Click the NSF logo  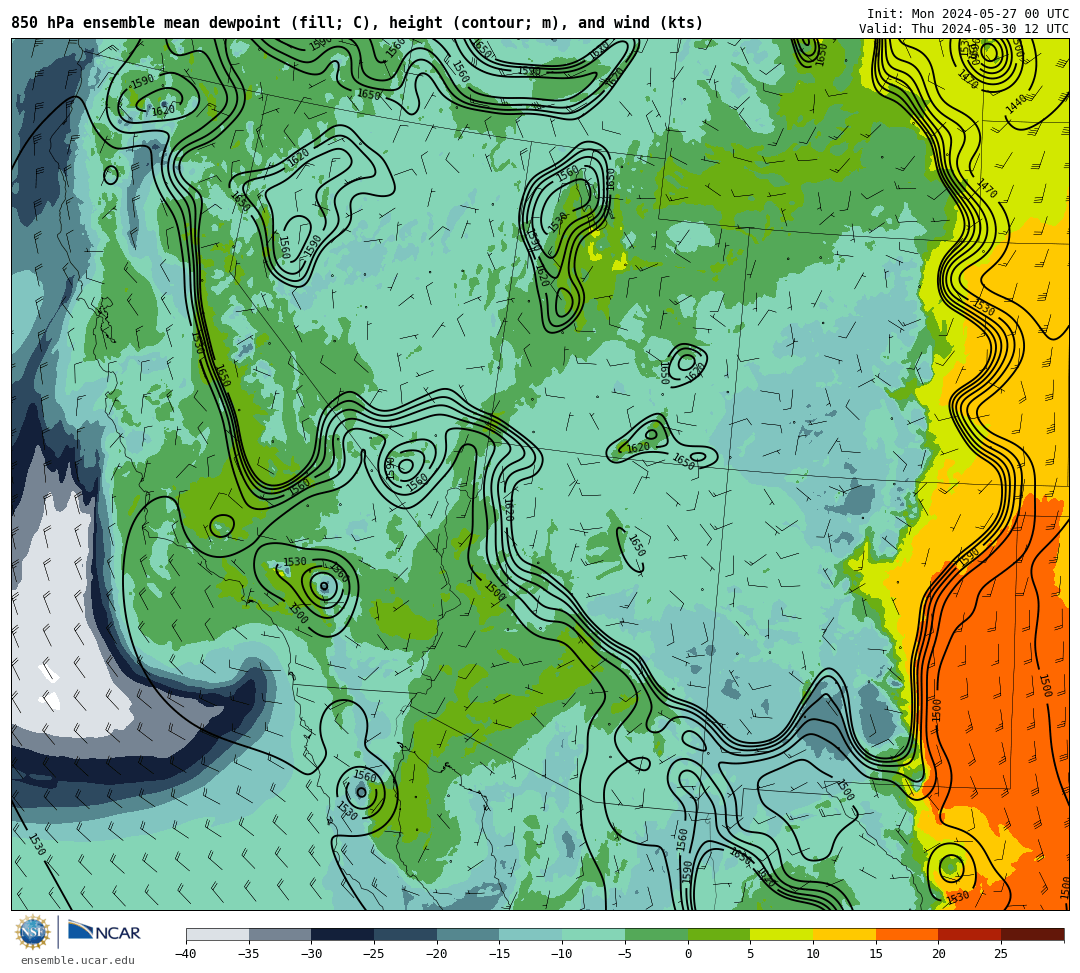(33, 932)
